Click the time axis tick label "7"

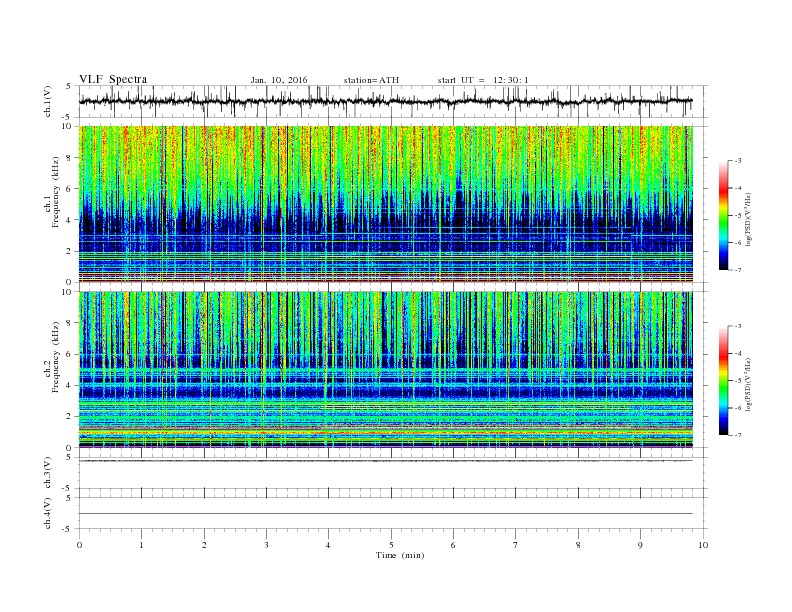click(516, 545)
